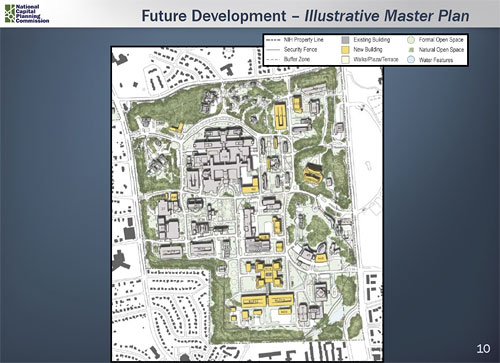The image size is (500, 363).
Task: Click the Security Fence line symbol
Action: tap(274, 50)
